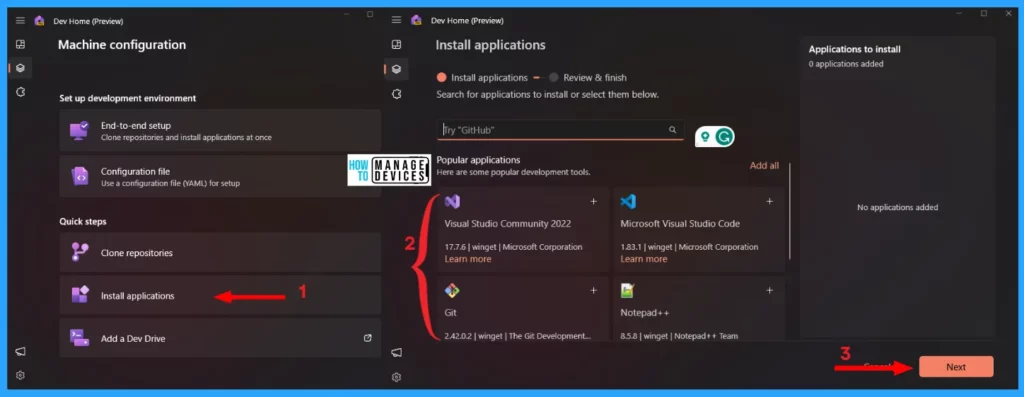Click the Grammarly lightbulb suggestion icon
This screenshot has width=1024, height=397.
click(x=705, y=136)
